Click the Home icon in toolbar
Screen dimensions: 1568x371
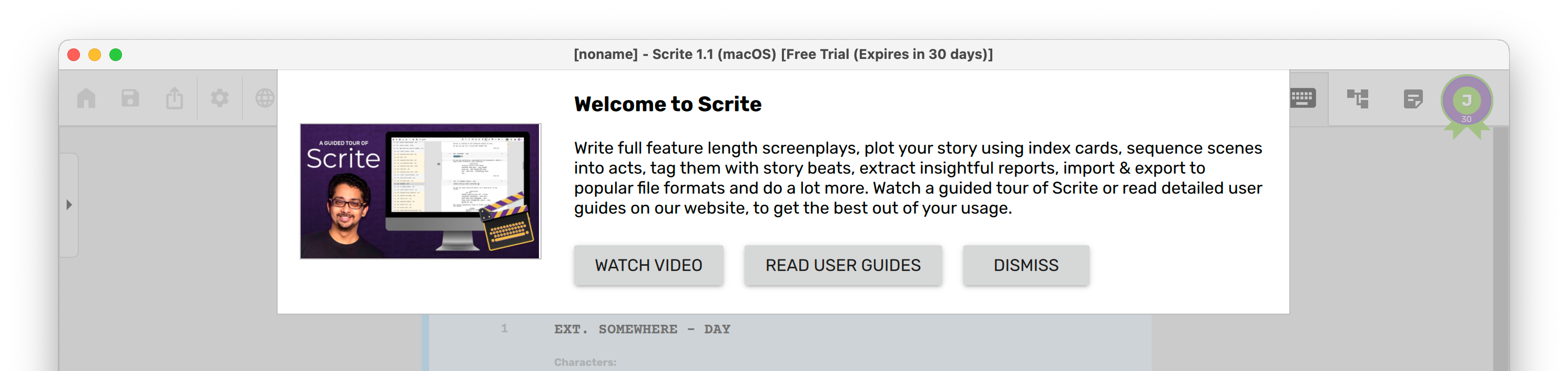[x=86, y=98]
